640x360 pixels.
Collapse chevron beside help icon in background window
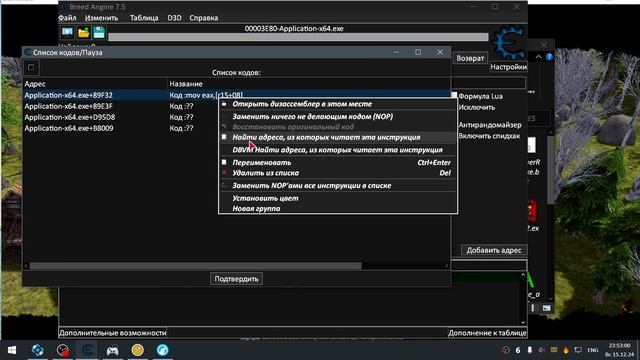tap(538, 57)
